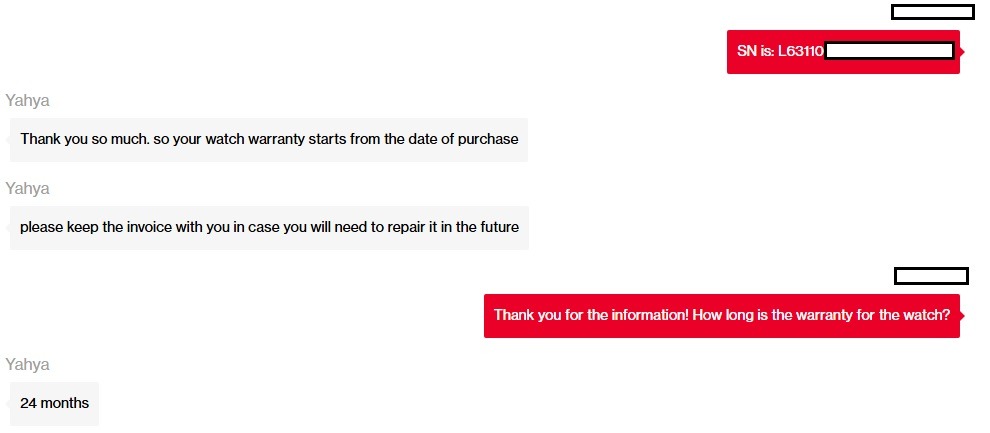Click the 24 months reply bubble

[x=55, y=403]
